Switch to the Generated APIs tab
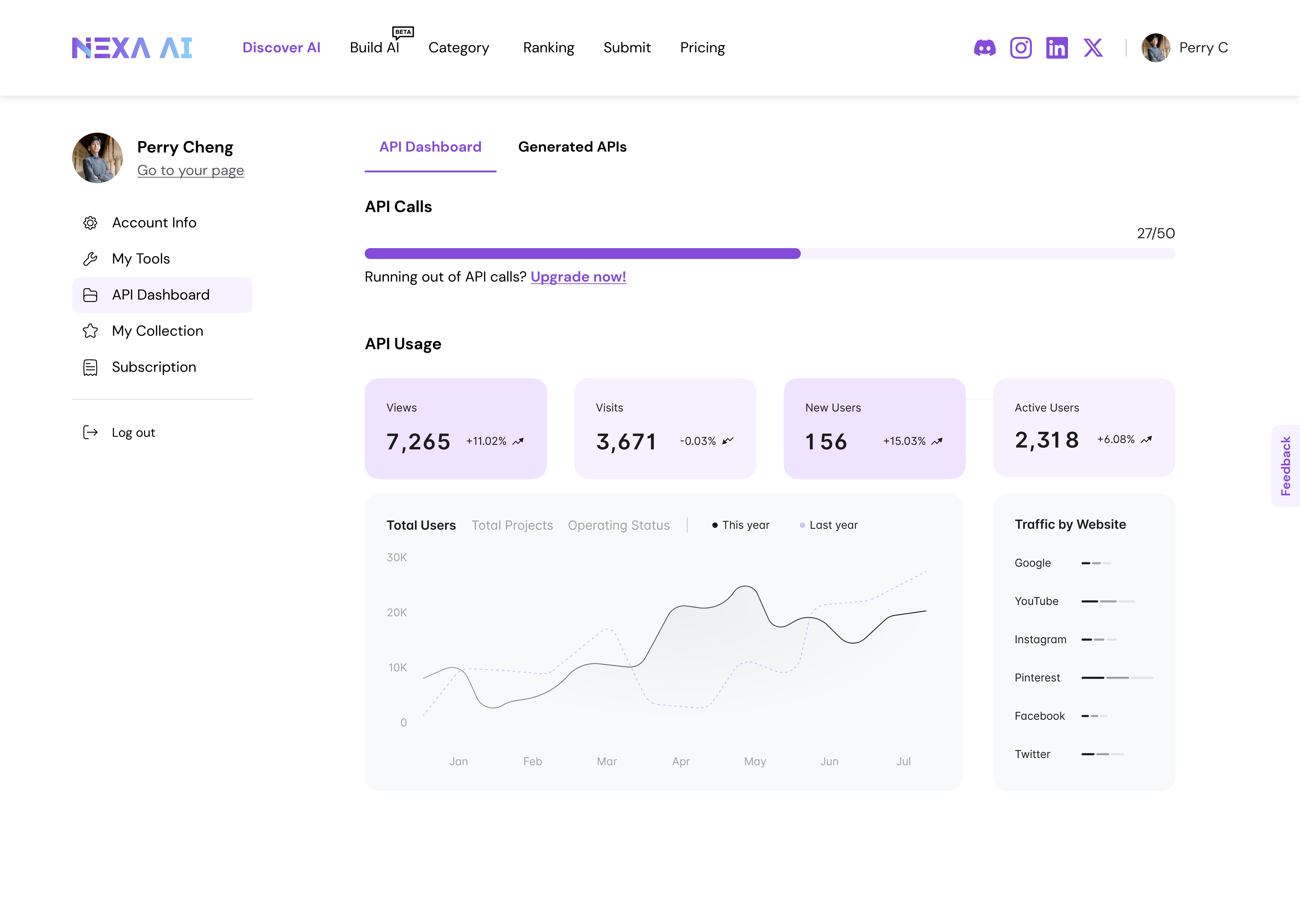Viewport: 1300px width, 924px height. click(x=572, y=147)
